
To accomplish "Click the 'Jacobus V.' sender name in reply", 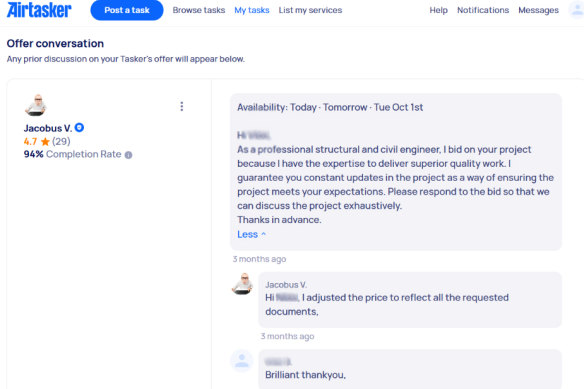I will click(286, 285).
